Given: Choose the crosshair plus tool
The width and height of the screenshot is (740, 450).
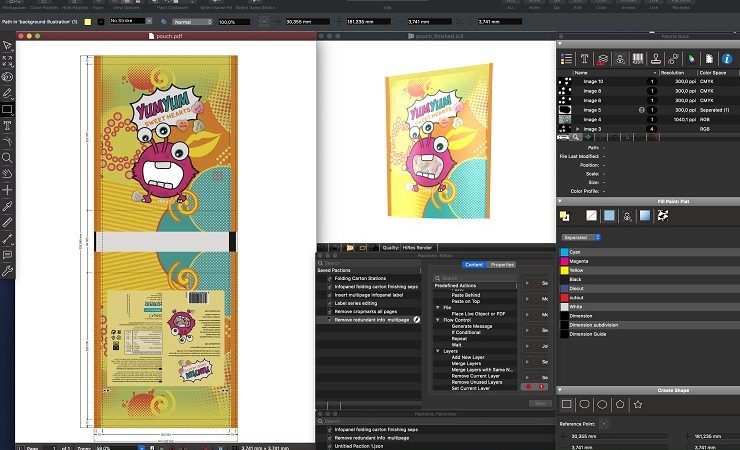Looking at the screenshot, I should click(7, 190).
